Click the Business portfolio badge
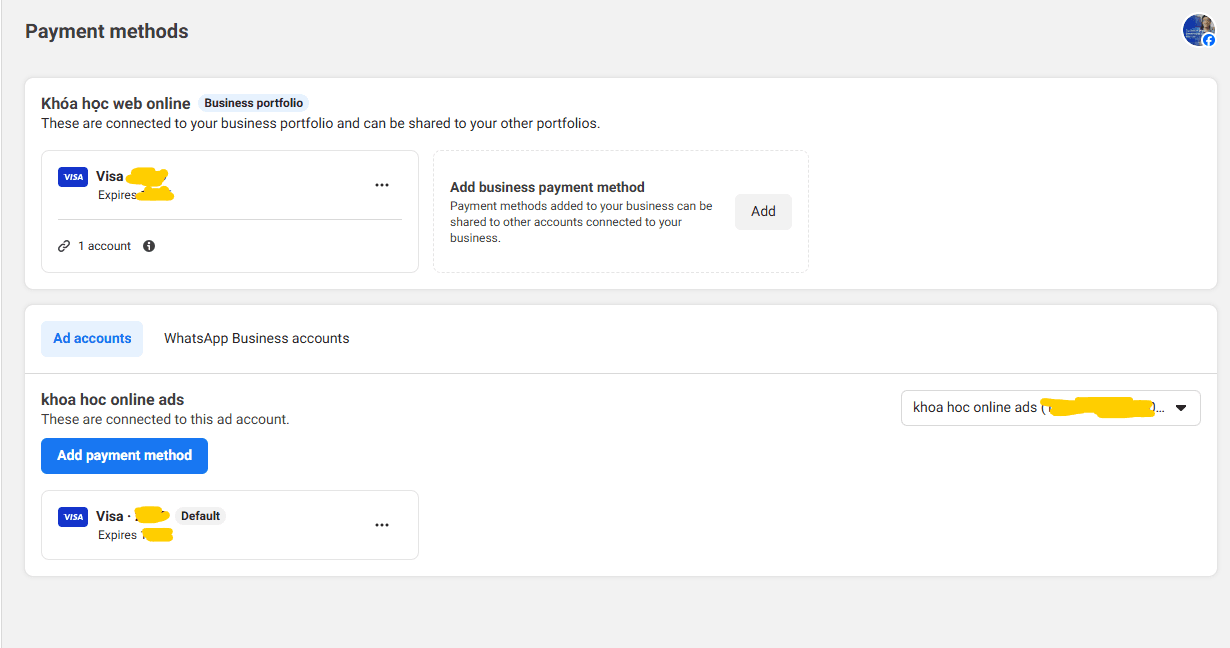The height and width of the screenshot is (648, 1230). tap(253, 102)
